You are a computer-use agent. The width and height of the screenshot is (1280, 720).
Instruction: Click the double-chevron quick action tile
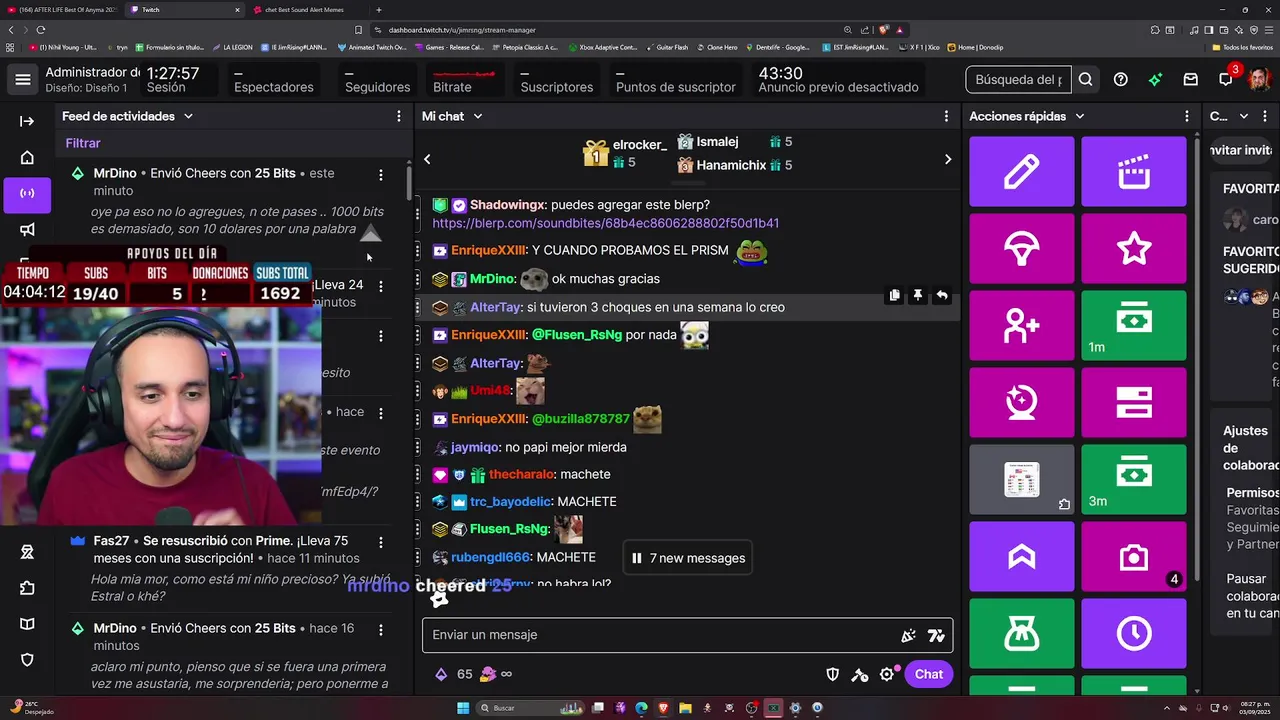(x=1021, y=557)
